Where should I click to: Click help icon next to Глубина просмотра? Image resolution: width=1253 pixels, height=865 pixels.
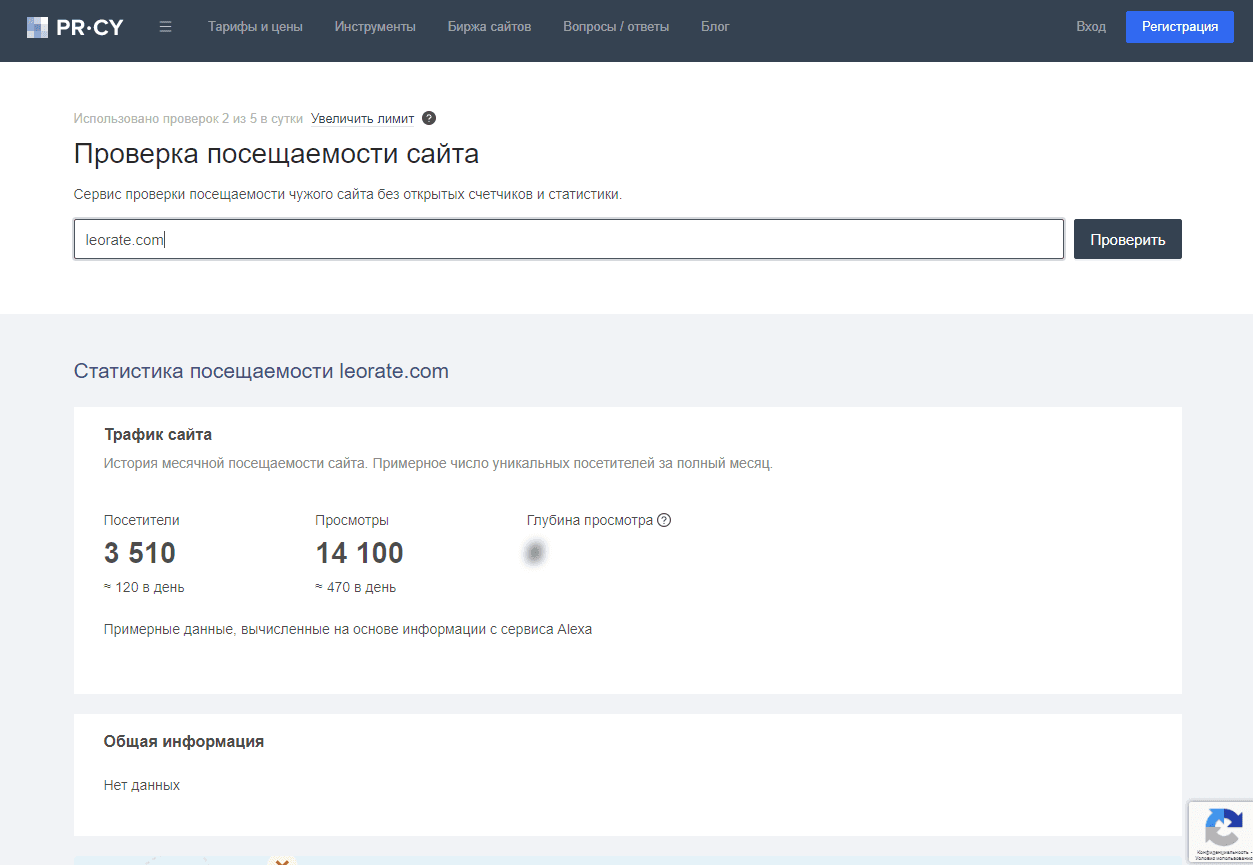click(x=664, y=520)
